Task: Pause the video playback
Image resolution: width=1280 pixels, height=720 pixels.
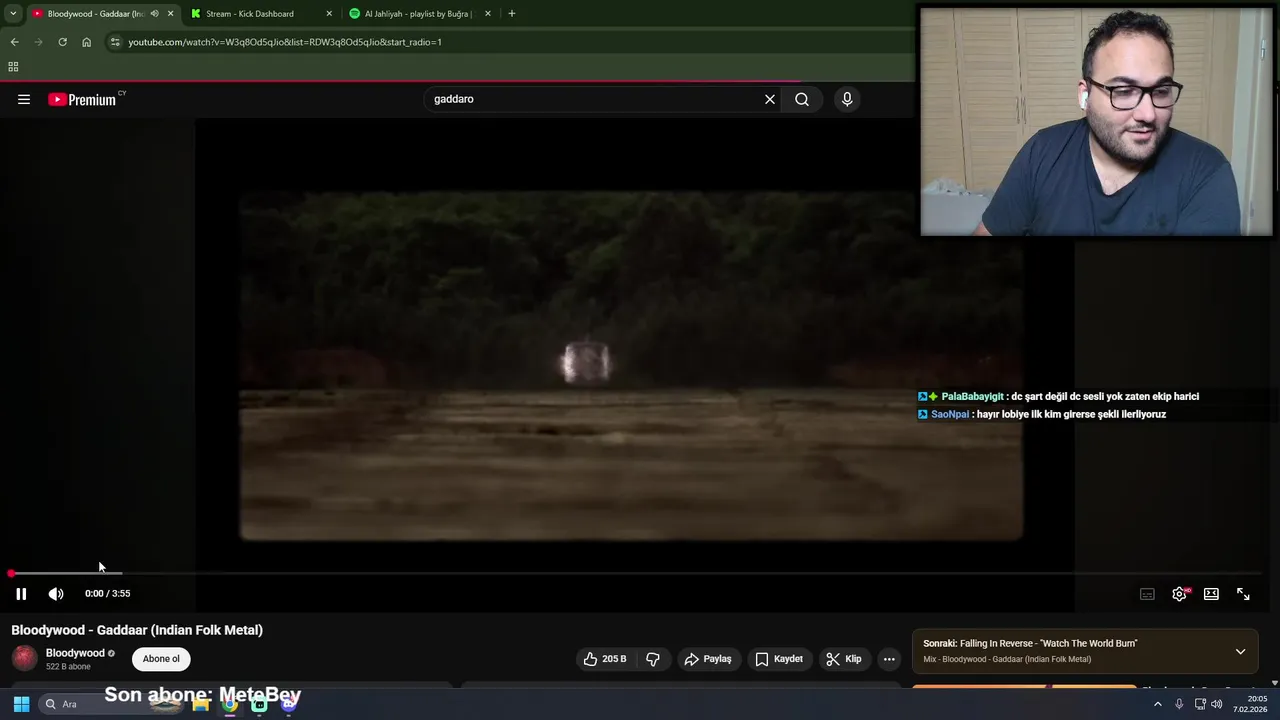Action: coord(21,594)
